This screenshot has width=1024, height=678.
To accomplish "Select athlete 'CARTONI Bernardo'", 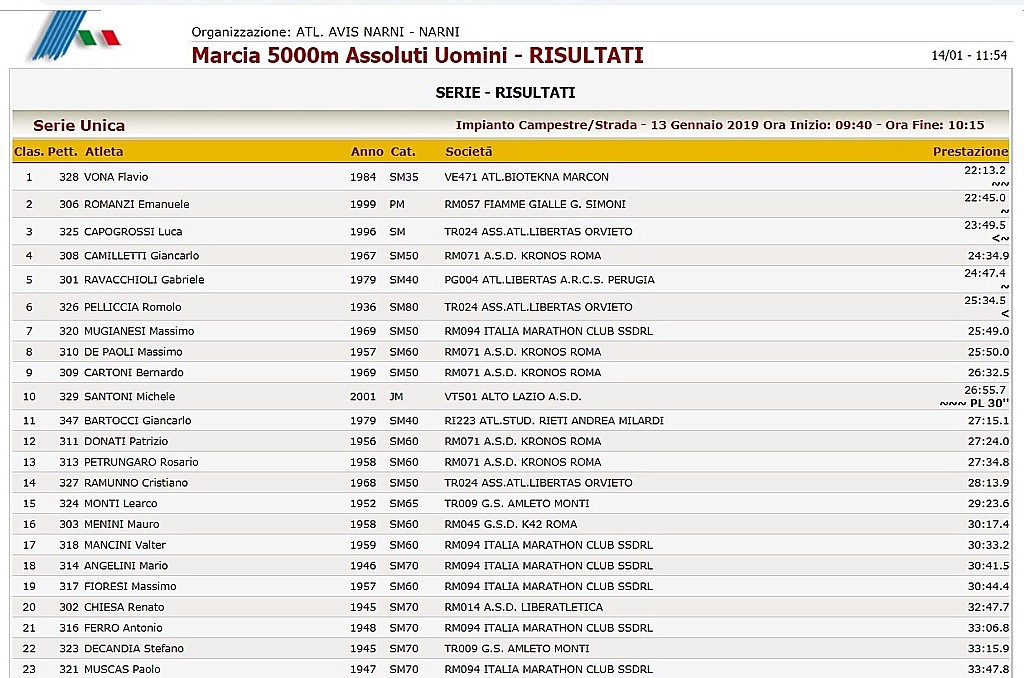I will pos(134,373).
